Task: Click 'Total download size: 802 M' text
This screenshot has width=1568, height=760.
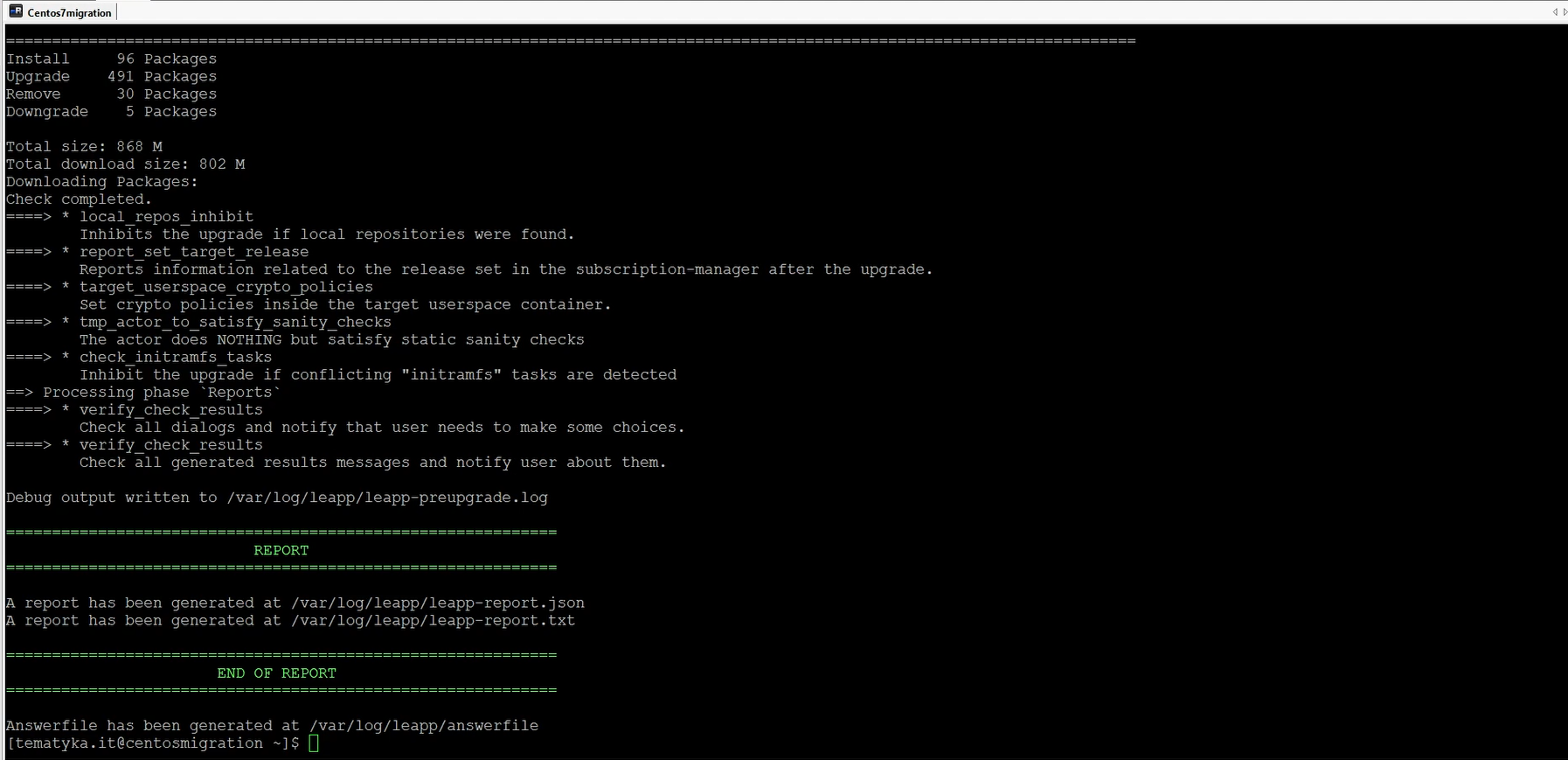Action: (125, 164)
